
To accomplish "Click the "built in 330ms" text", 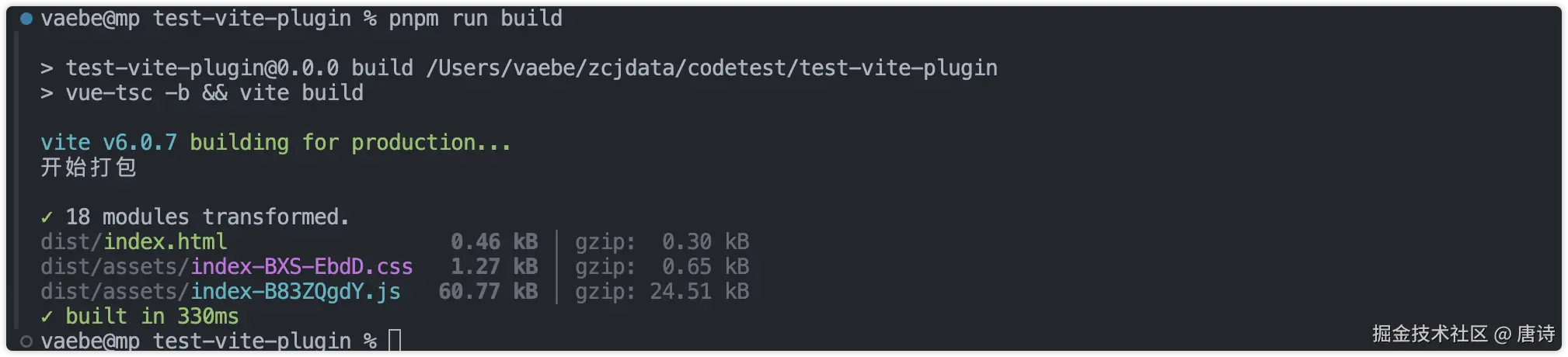I will pyautogui.click(x=152, y=317).
